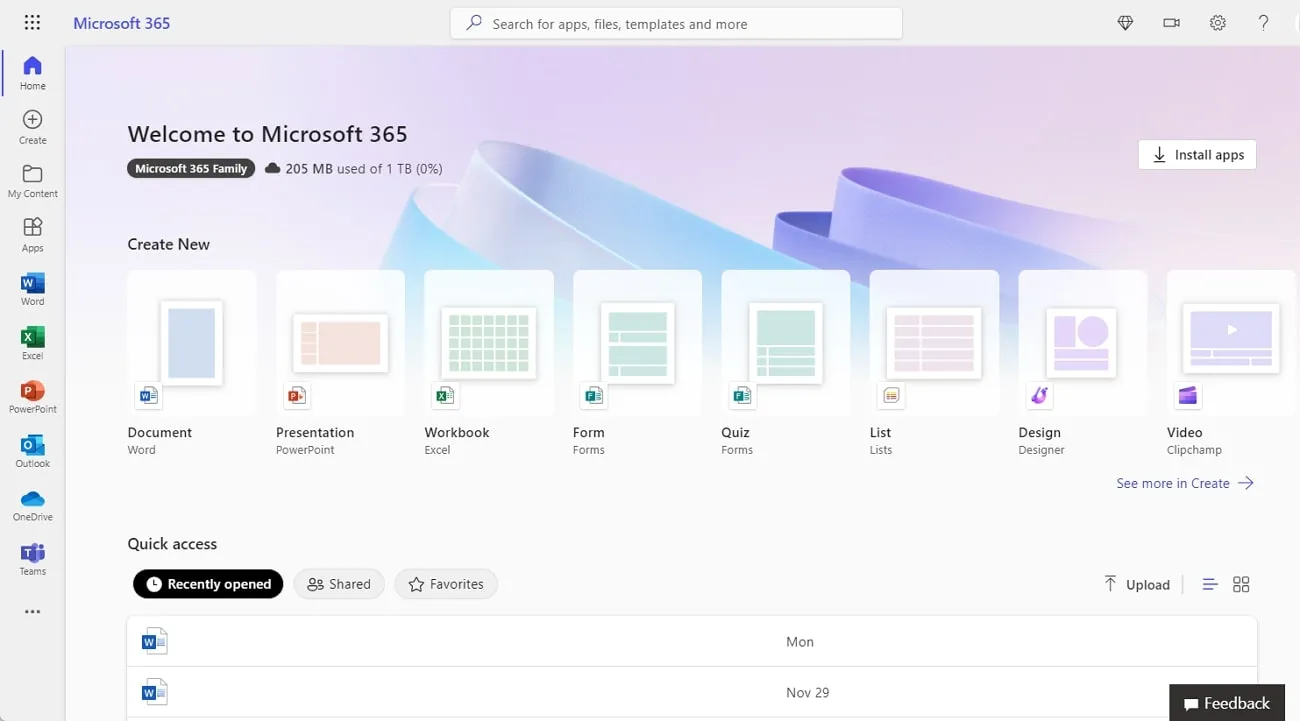Screen dimensions: 1300x721
Task: Open Outlook from the left sidebar
Action: (x=32, y=450)
